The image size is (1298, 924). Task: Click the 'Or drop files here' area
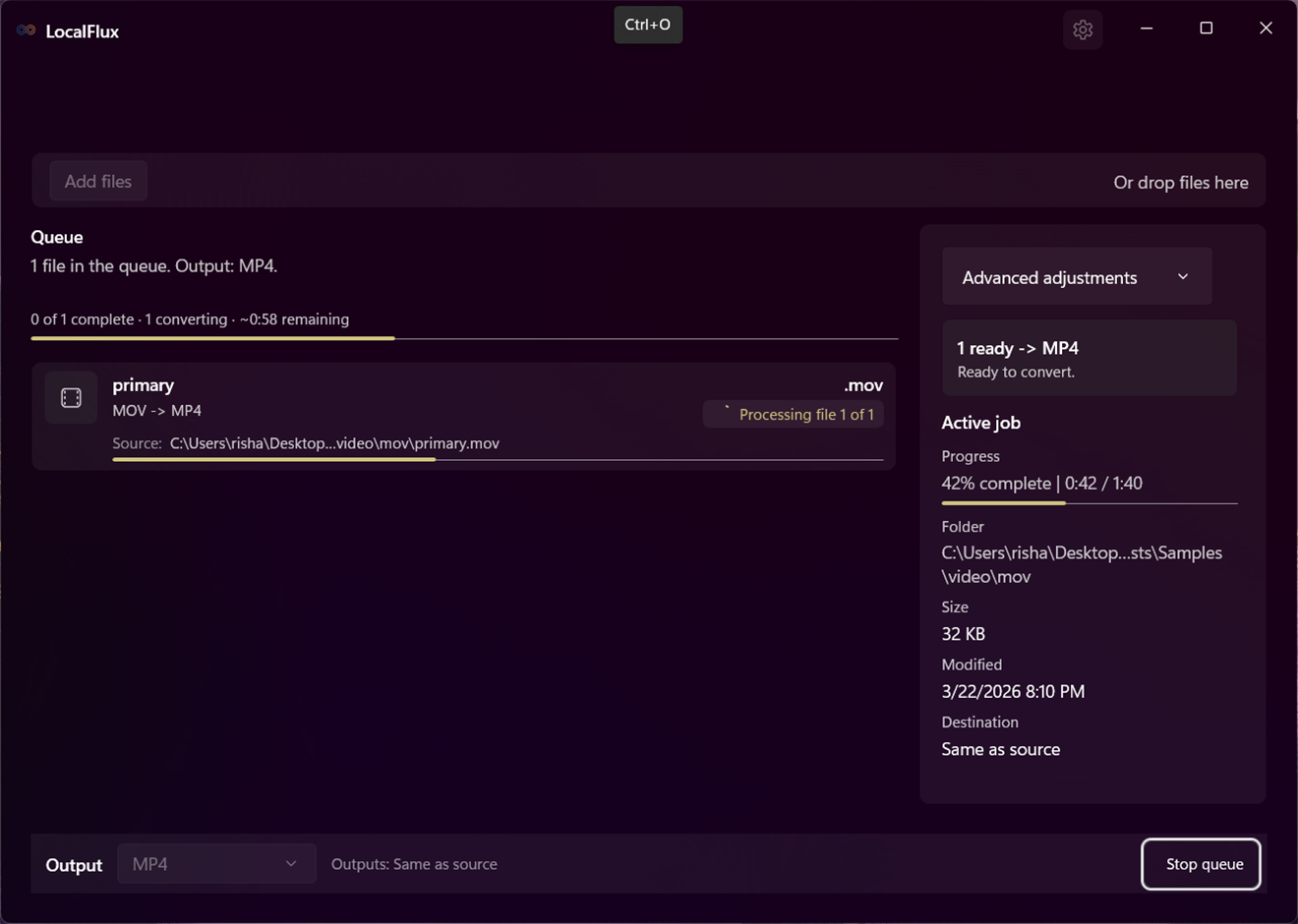pos(1180,182)
